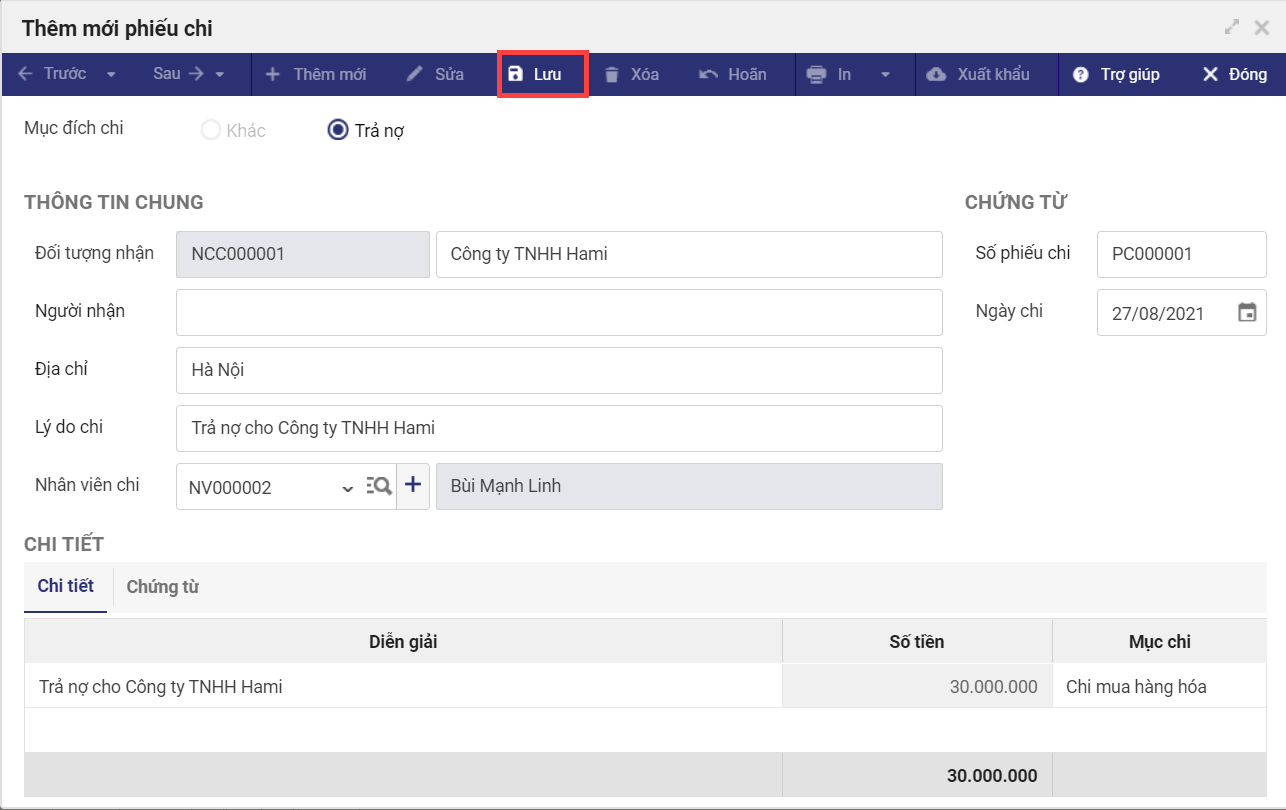Open the Trước dropdown arrow

(111, 75)
